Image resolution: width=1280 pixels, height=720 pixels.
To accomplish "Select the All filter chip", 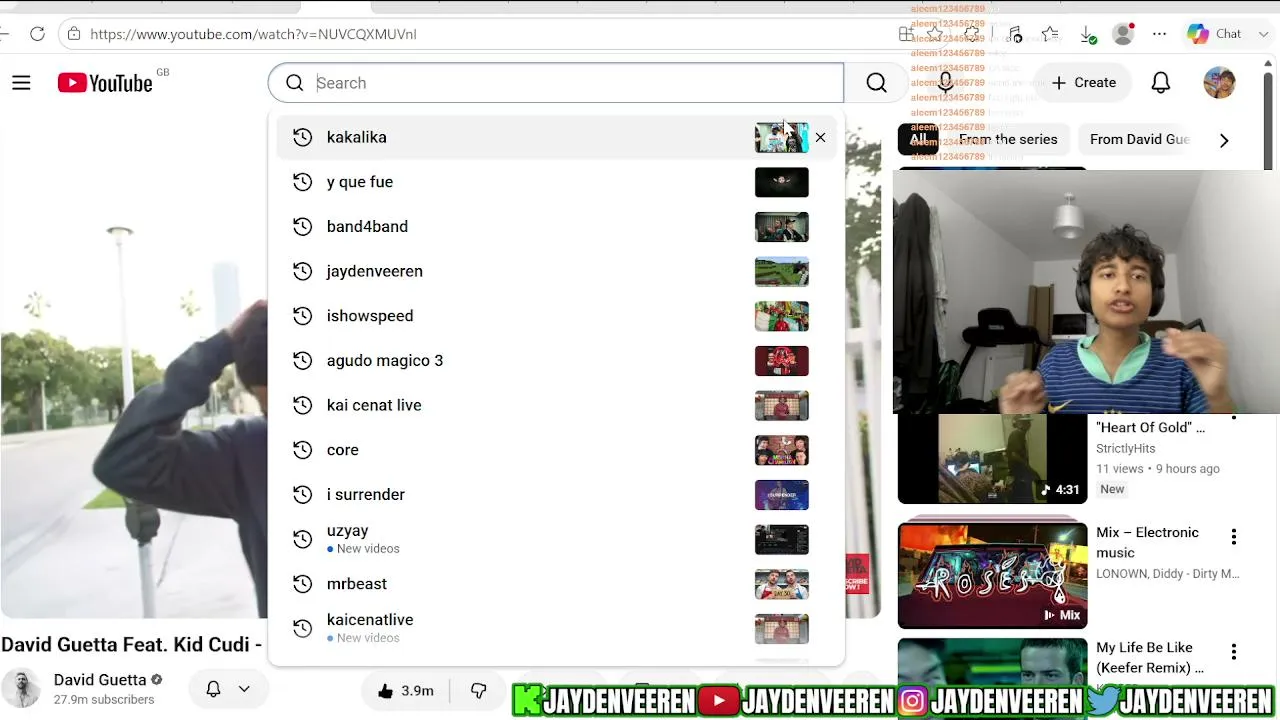I will (918, 140).
